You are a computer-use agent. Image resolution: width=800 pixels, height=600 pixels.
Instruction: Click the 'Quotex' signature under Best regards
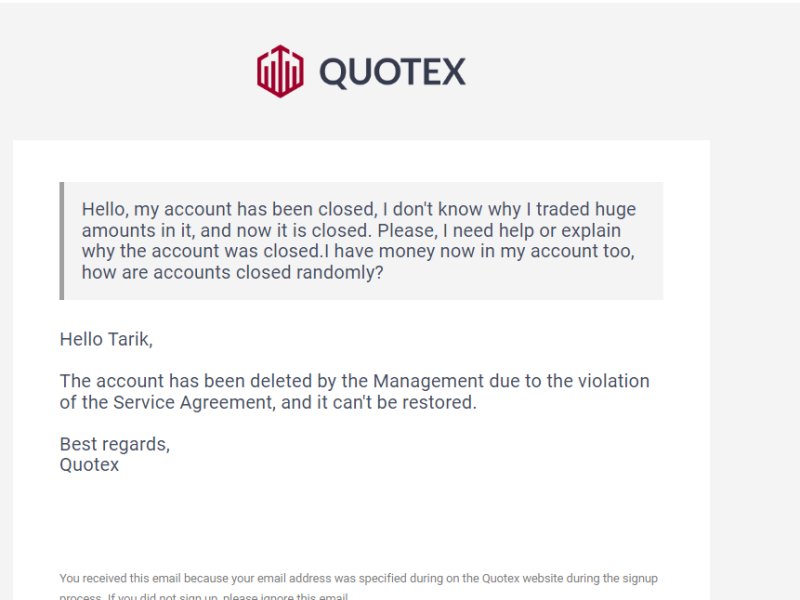pos(89,465)
